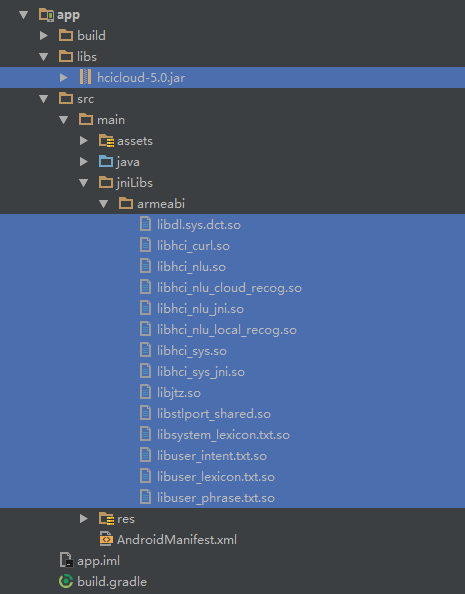Viewport: 465px width, 594px height.
Task: Click the libhci_nlu.so file icon
Action: 146,266
